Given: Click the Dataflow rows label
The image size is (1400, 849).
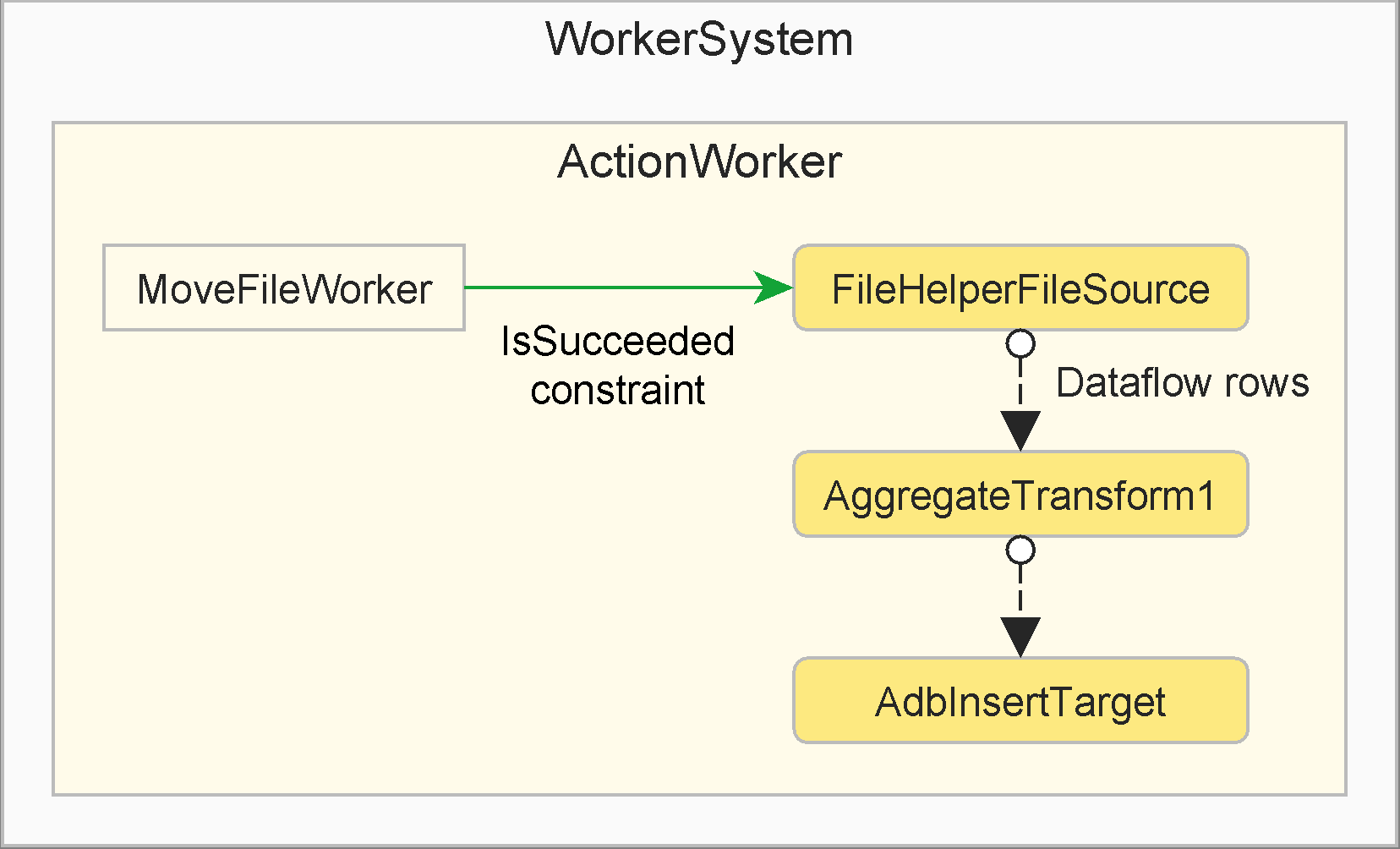Looking at the screenshot, I should [1182, 382].
